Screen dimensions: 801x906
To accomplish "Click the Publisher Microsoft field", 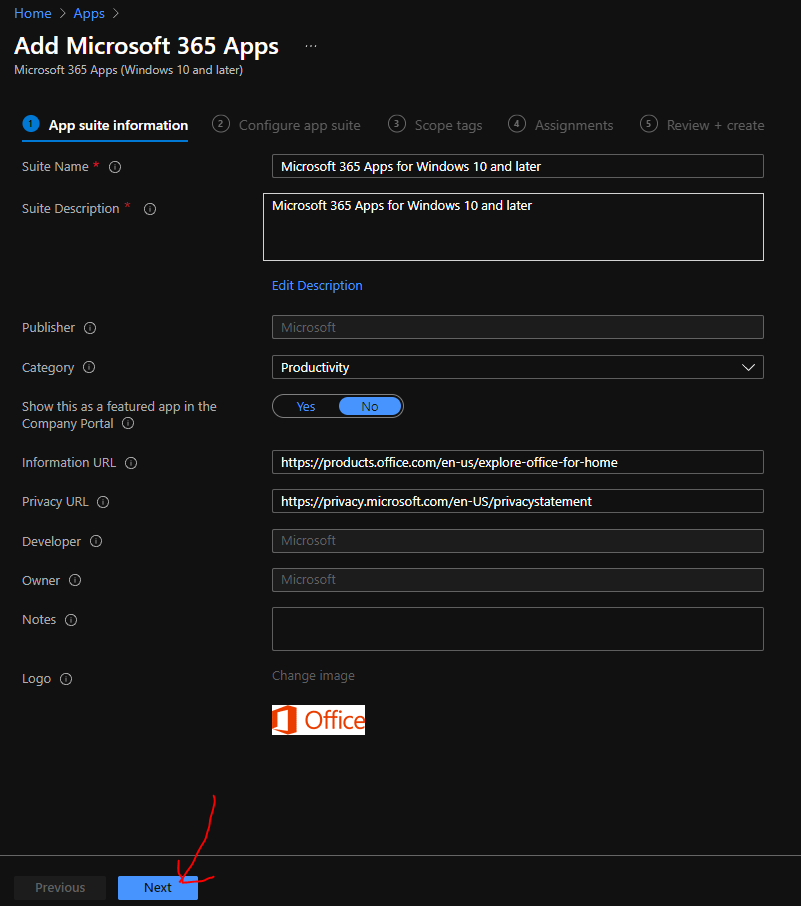I will [518, 327].
